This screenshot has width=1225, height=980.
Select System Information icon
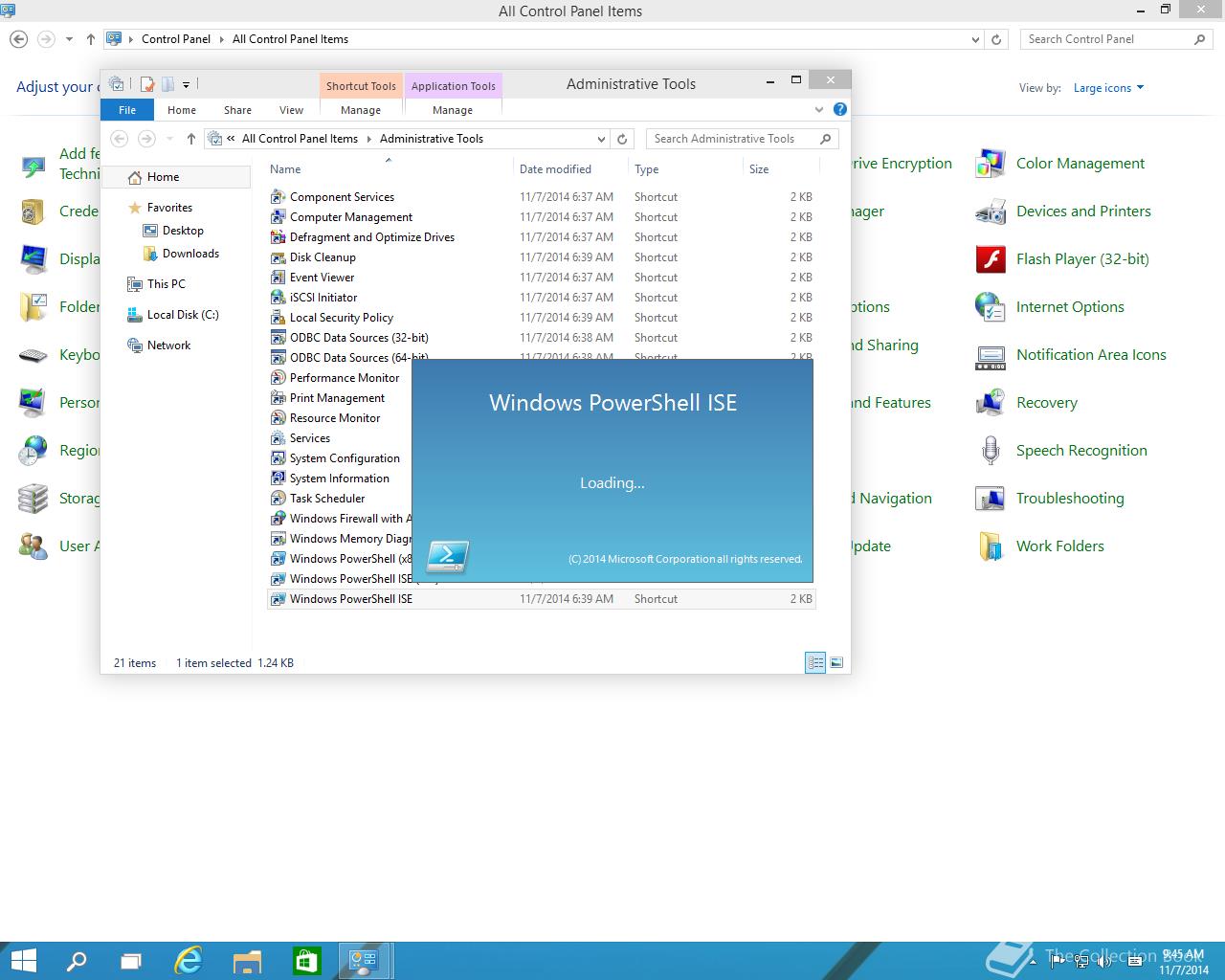tap(278, 478)
